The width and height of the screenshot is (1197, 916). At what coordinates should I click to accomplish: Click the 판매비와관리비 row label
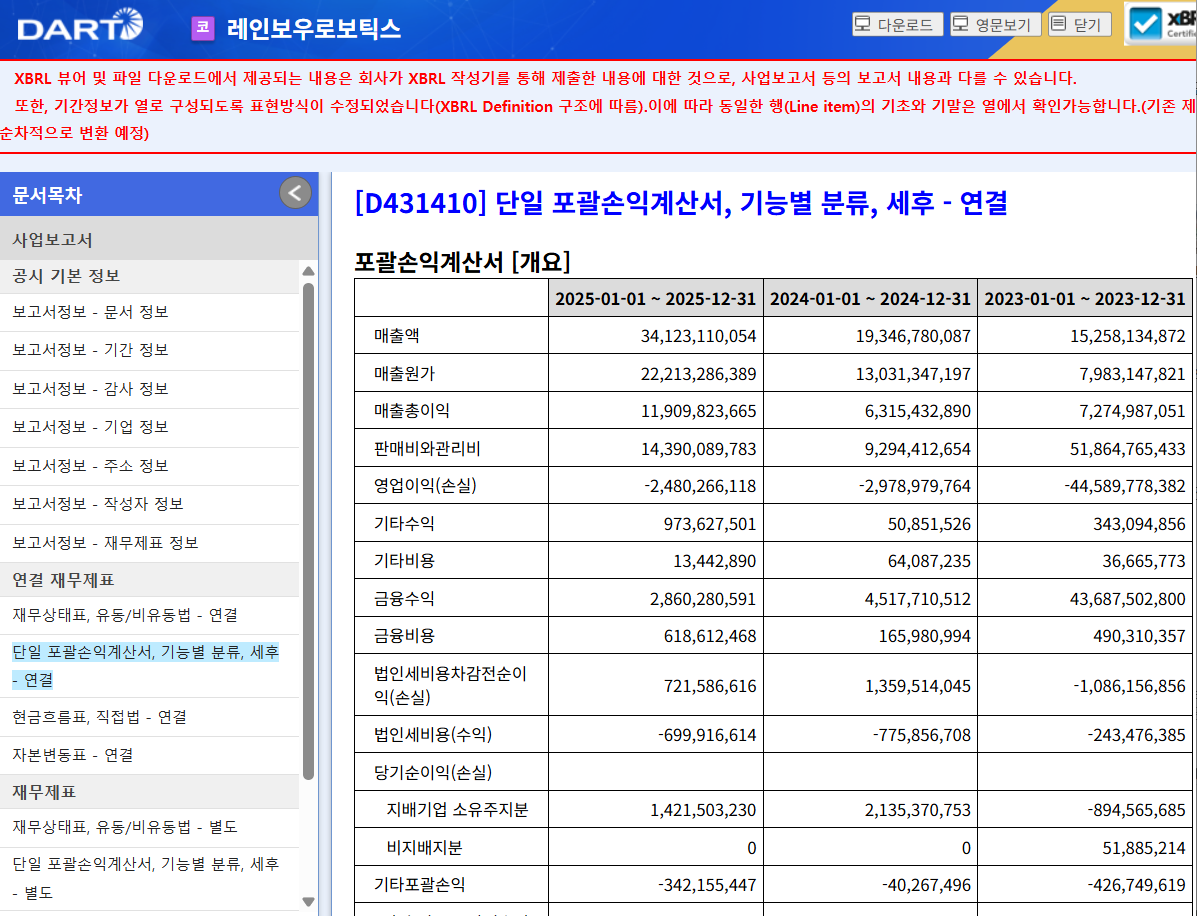pos(427,448)
